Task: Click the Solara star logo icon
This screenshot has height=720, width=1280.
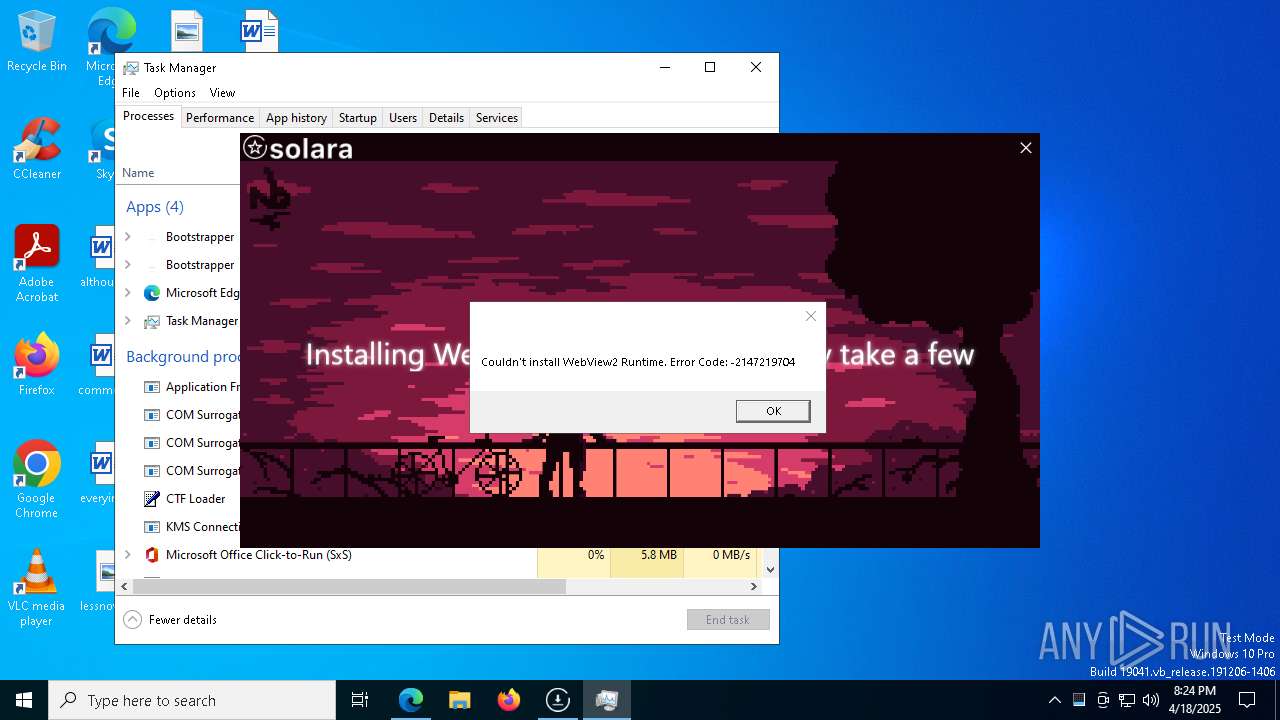Action: pos(255,148)
